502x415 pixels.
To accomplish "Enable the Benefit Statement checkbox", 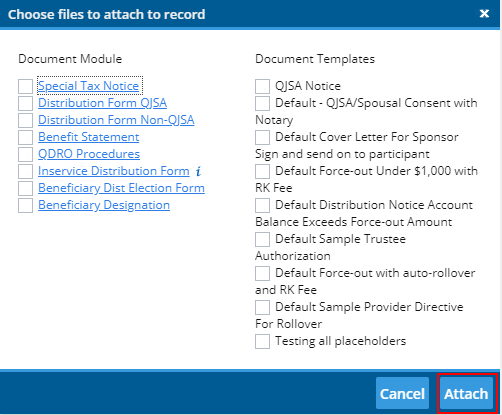I will tap(25, 137).
